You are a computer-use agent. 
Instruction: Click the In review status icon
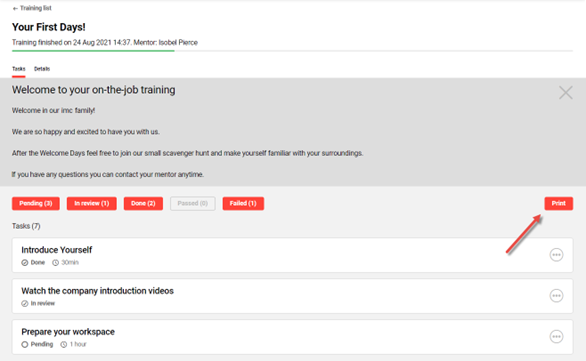(25, 303)
